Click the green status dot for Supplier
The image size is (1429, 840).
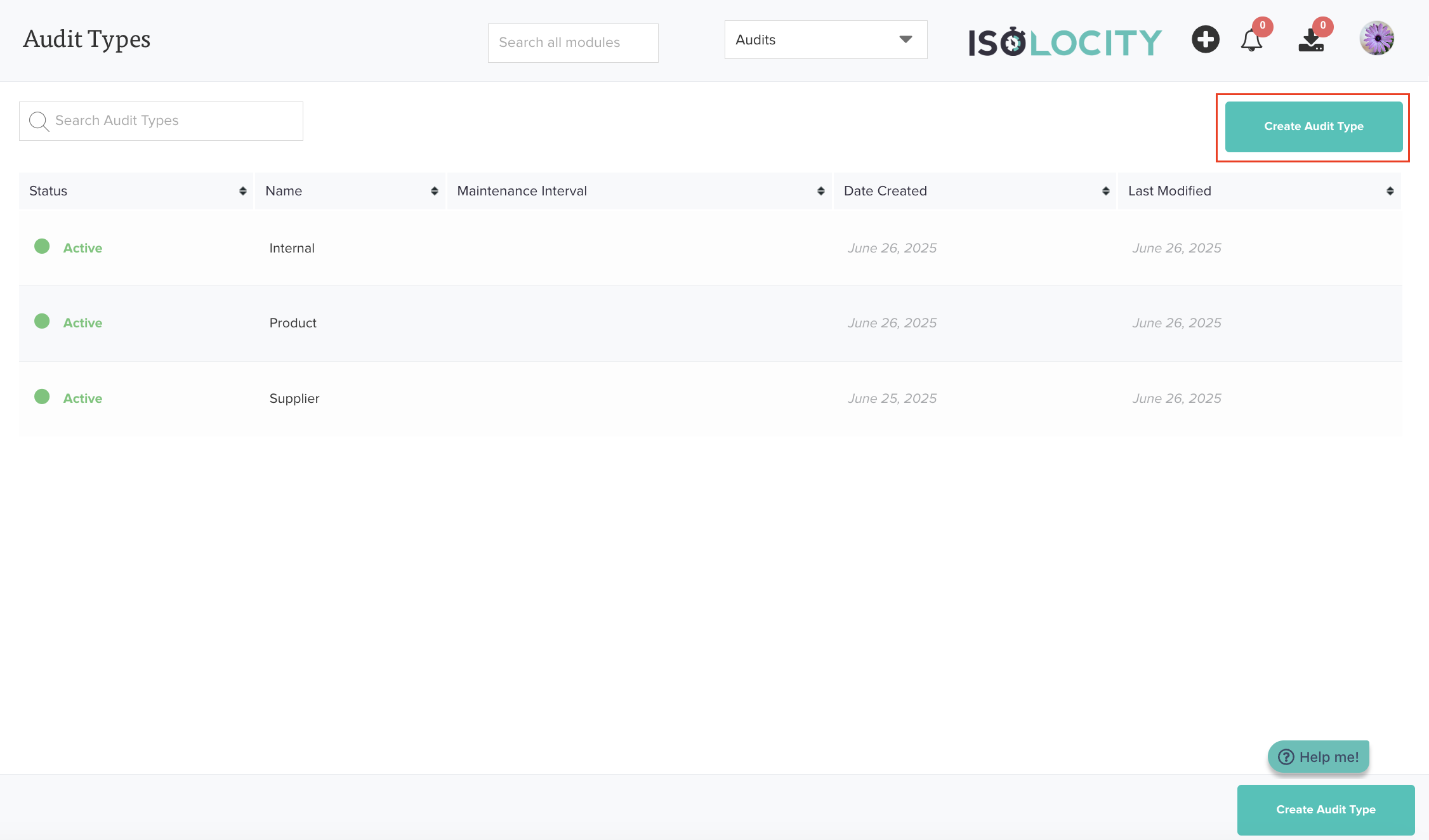42,397
